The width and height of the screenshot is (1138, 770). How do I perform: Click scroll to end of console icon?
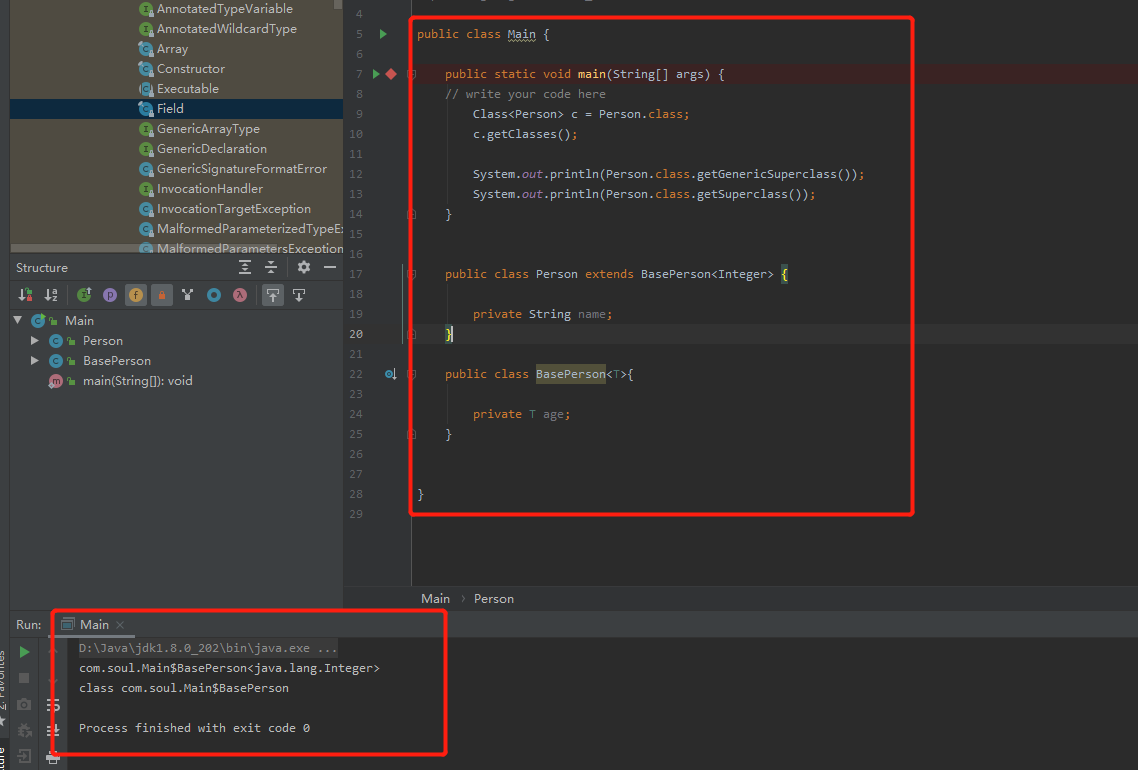[x=53, y=730]
